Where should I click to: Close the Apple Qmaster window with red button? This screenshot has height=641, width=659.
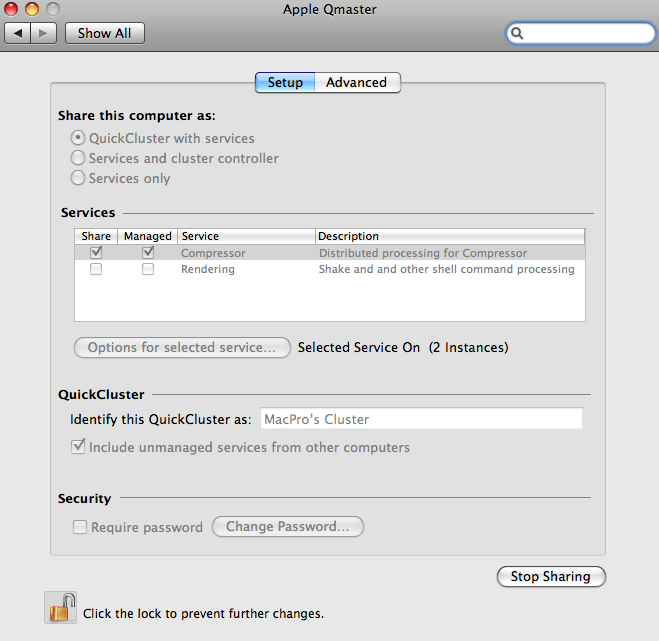pyautogui.click(x=11, y=9)
